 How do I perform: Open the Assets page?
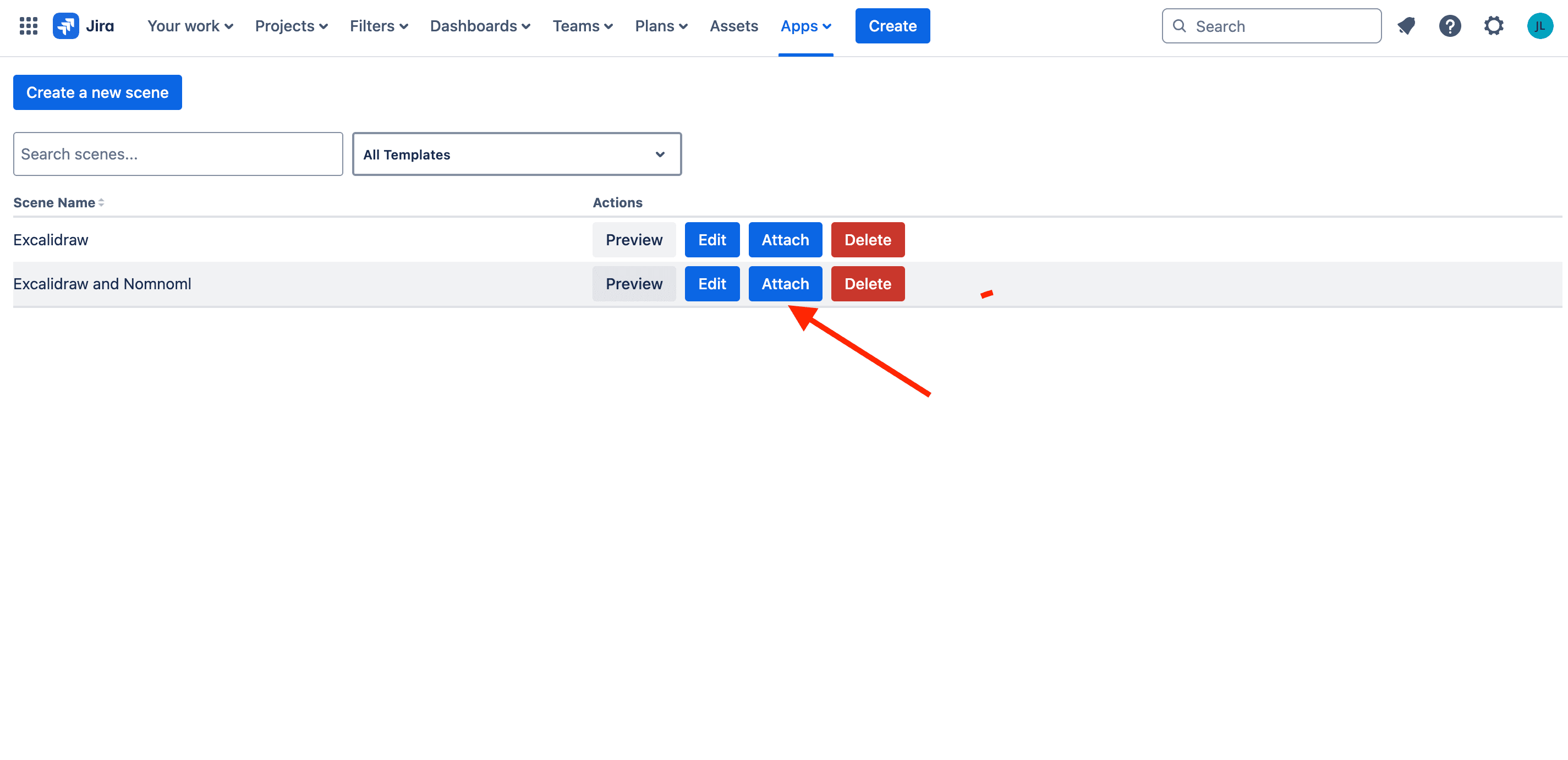click(733, 26)
